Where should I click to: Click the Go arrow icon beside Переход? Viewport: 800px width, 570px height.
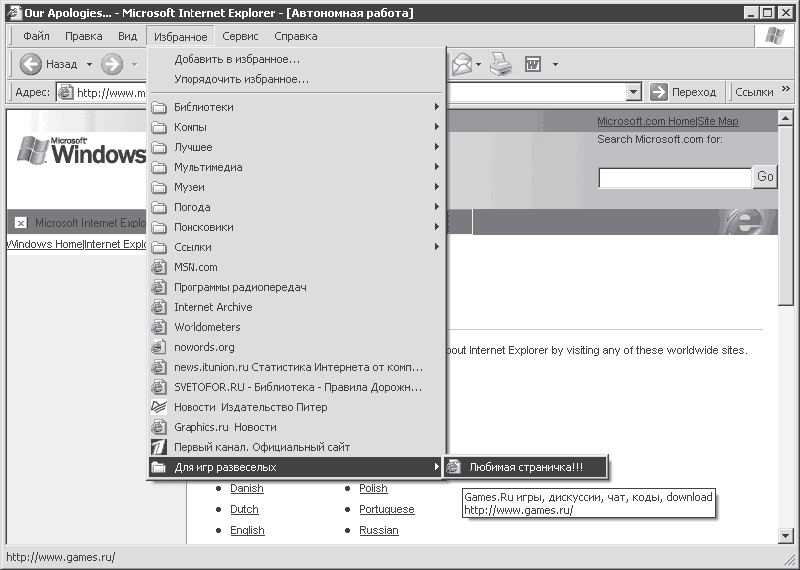point(659,92)
